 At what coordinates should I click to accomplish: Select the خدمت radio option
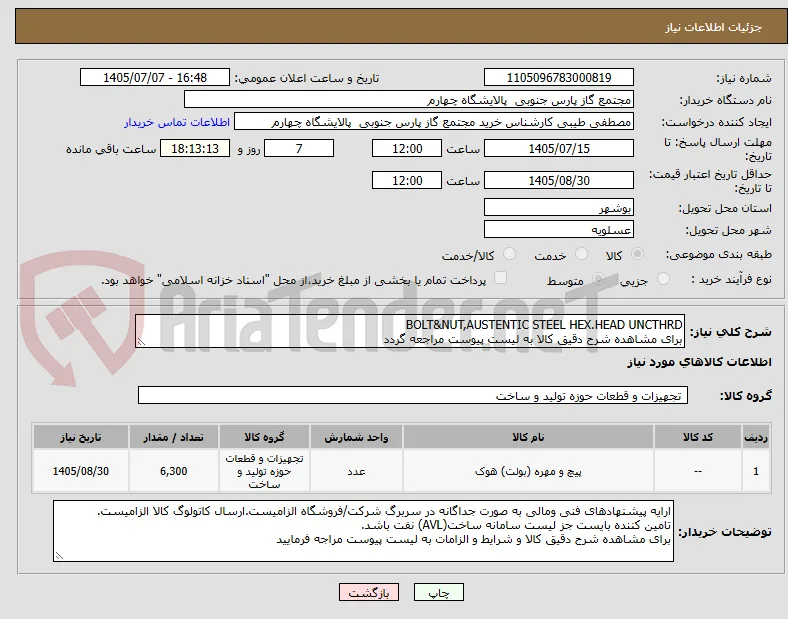[x=581, y=254]
